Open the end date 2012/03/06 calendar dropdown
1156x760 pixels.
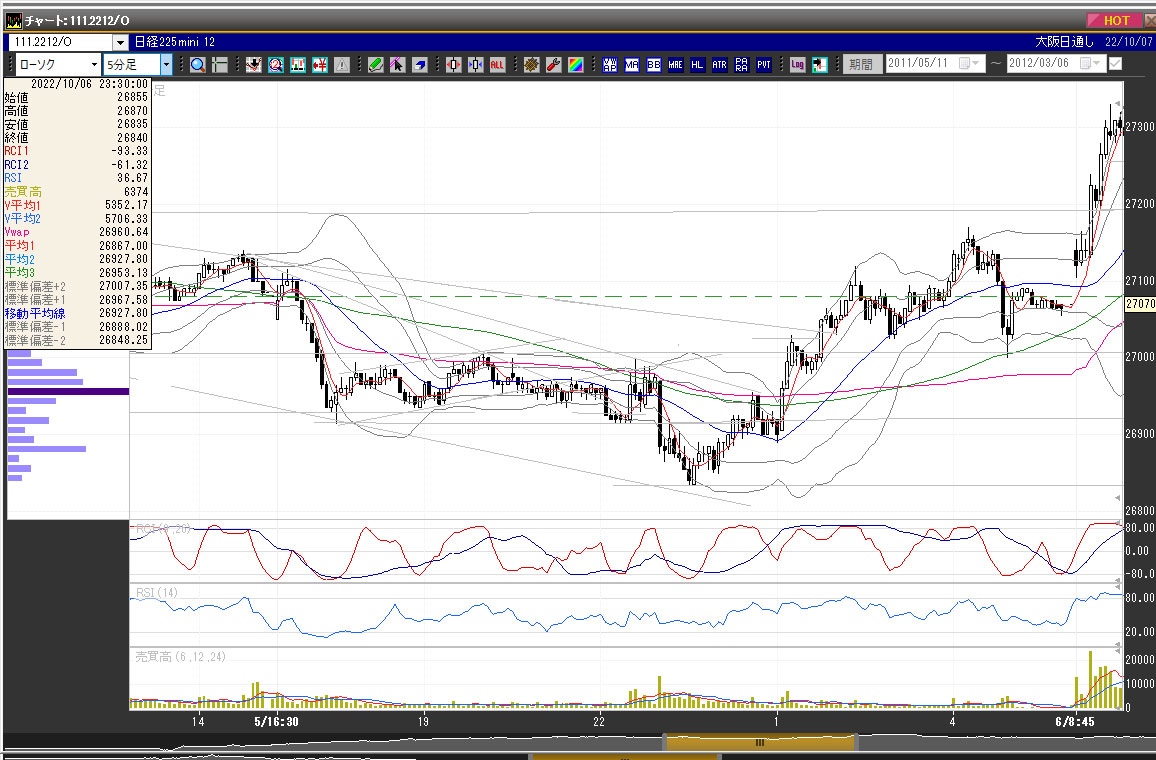[1090, 64]
